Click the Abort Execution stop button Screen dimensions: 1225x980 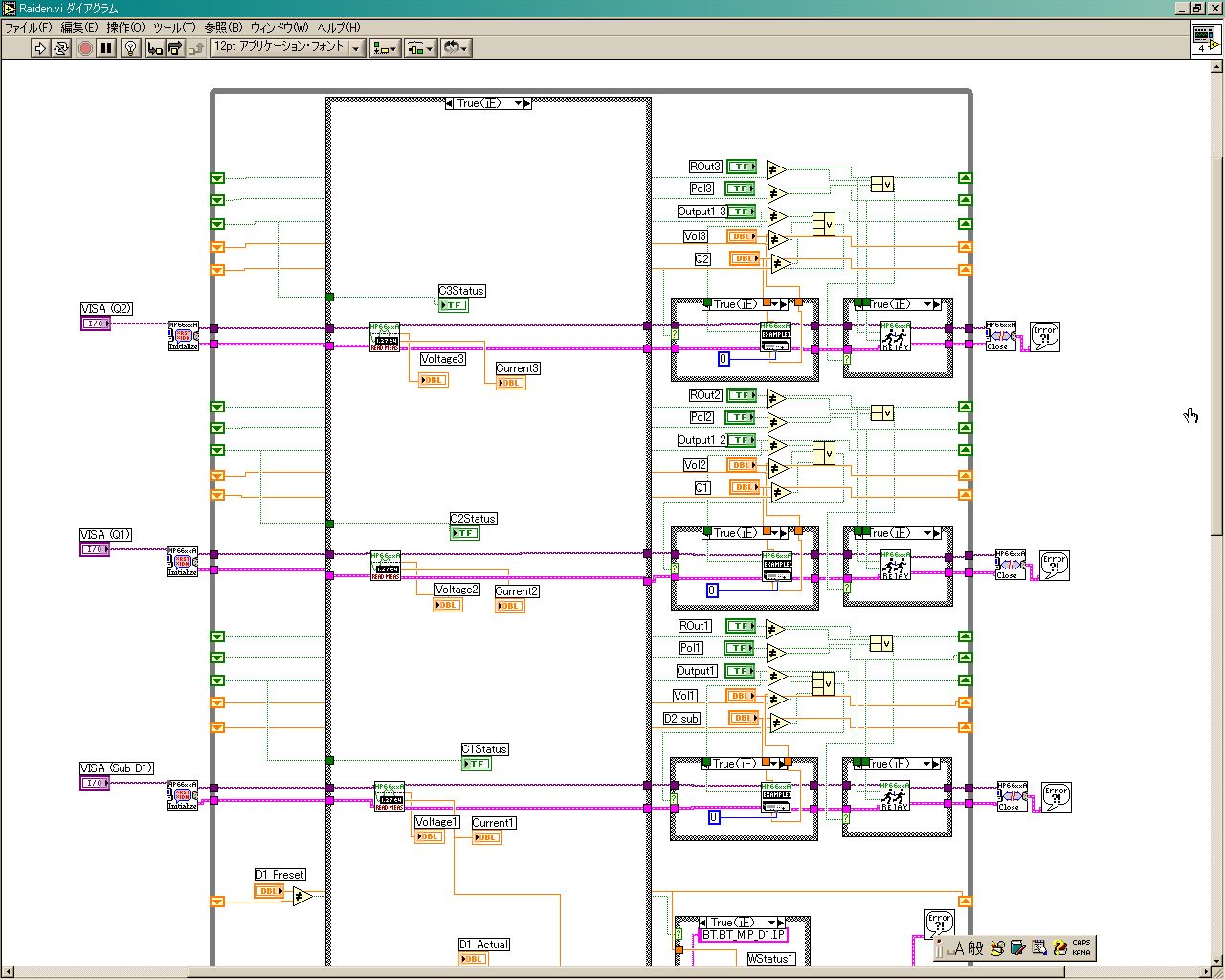(85, 48)
